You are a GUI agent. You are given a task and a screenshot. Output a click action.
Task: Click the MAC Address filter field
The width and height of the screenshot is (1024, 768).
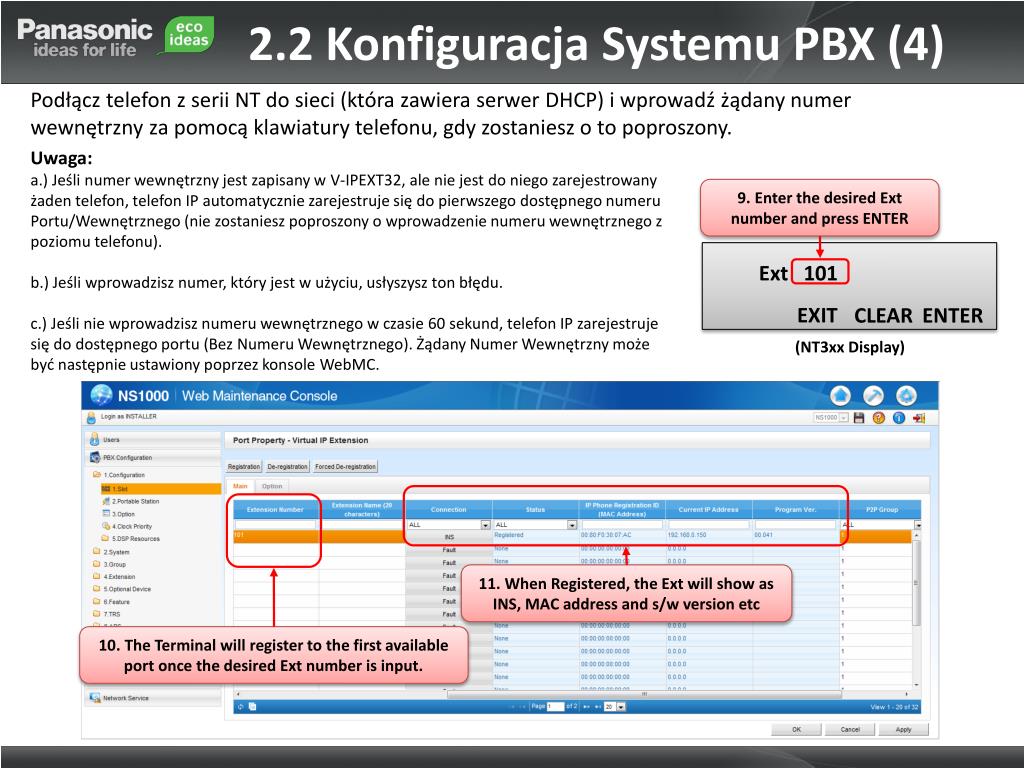click(x=622, y=524)
